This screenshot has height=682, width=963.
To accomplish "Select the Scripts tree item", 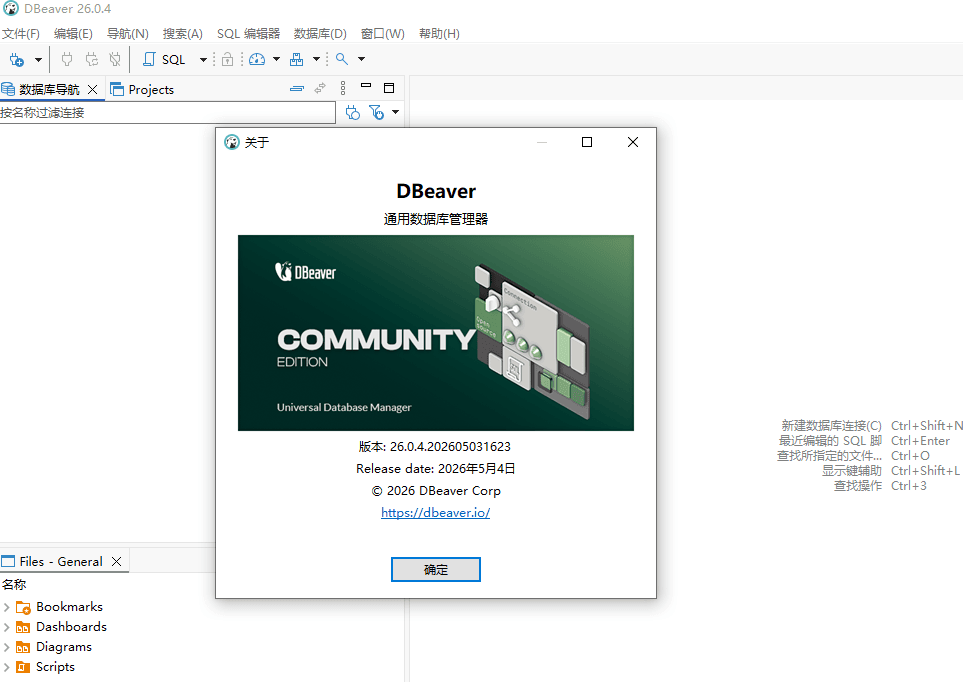I will pos(55,667).
